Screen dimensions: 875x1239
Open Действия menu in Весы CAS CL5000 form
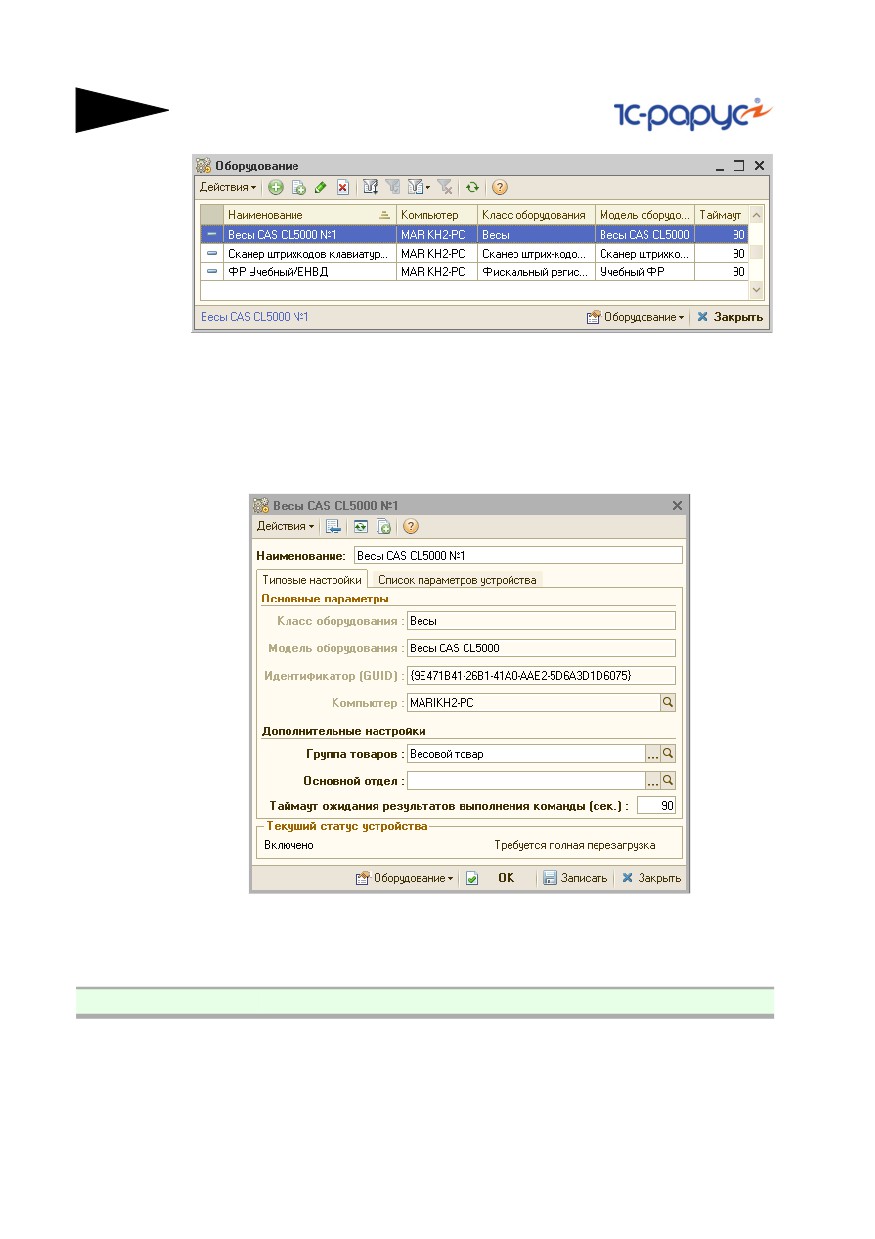tap(285, 526)
